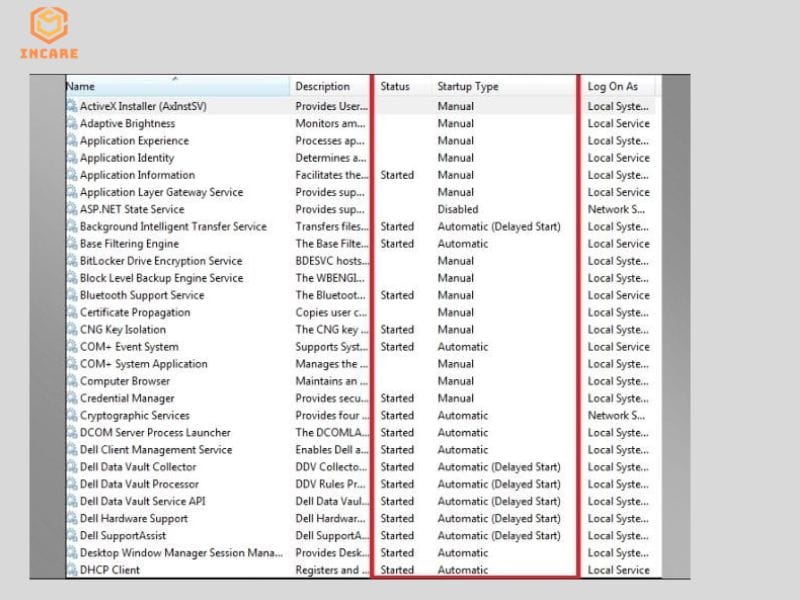Click the 'Local Service' log on for DHCP Client
This screenshot has height=600, width=800.
[x=618, y=570]
